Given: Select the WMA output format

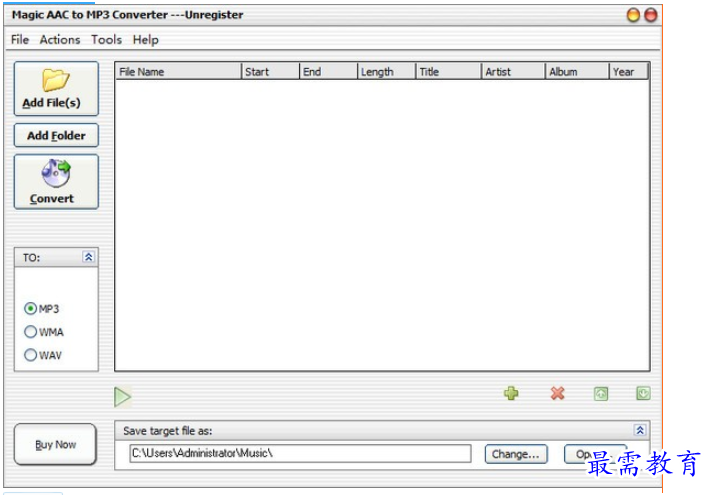Looking at the screenshot, I should (44, 332).
